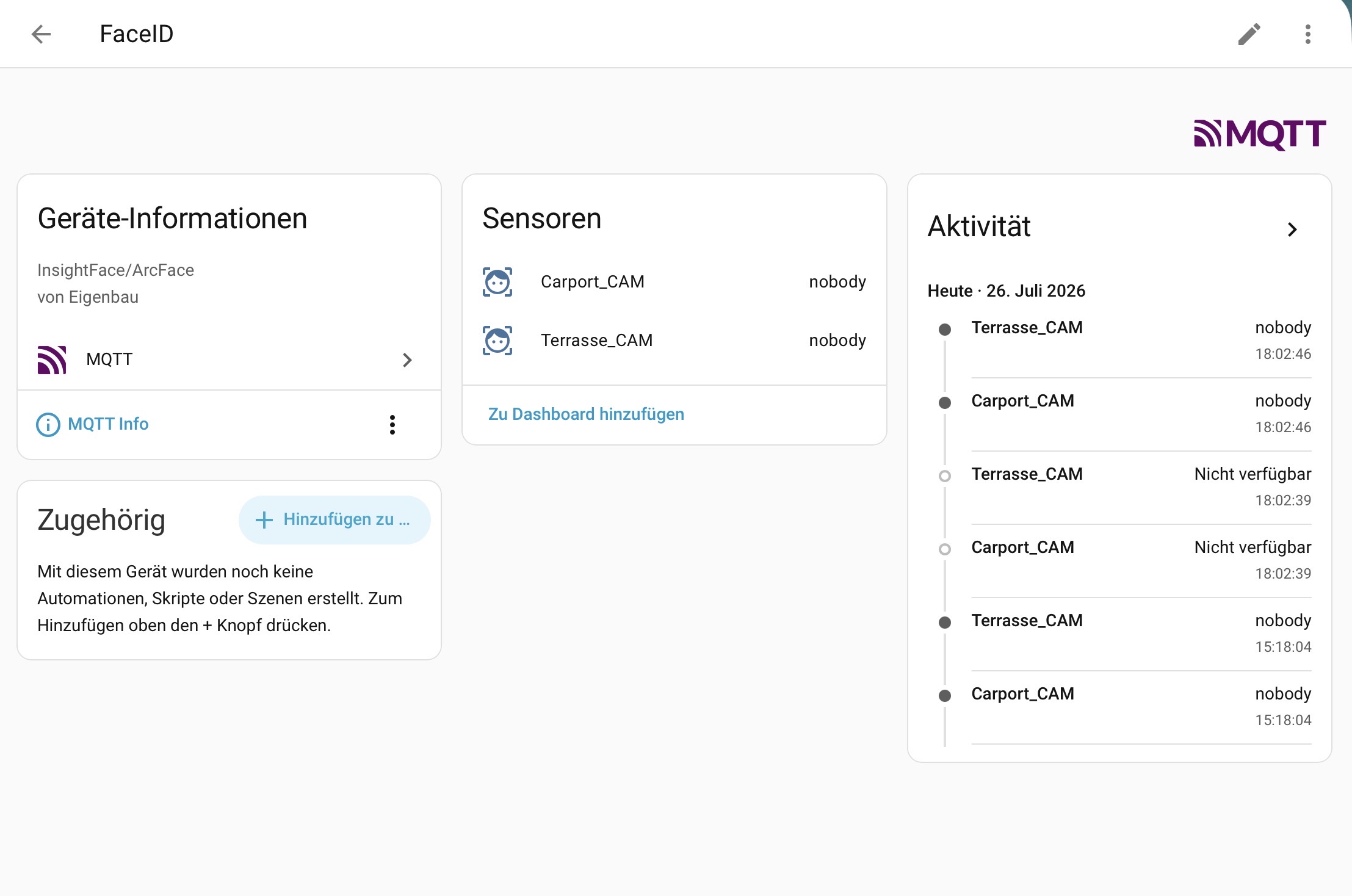Open the MQTT Info link
This screenshot has height=896, width=1352.
point(108,424)
